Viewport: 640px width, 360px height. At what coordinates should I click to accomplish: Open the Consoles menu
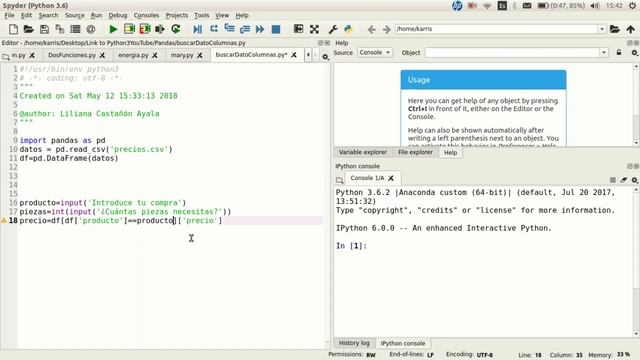(x=146, y=15)
